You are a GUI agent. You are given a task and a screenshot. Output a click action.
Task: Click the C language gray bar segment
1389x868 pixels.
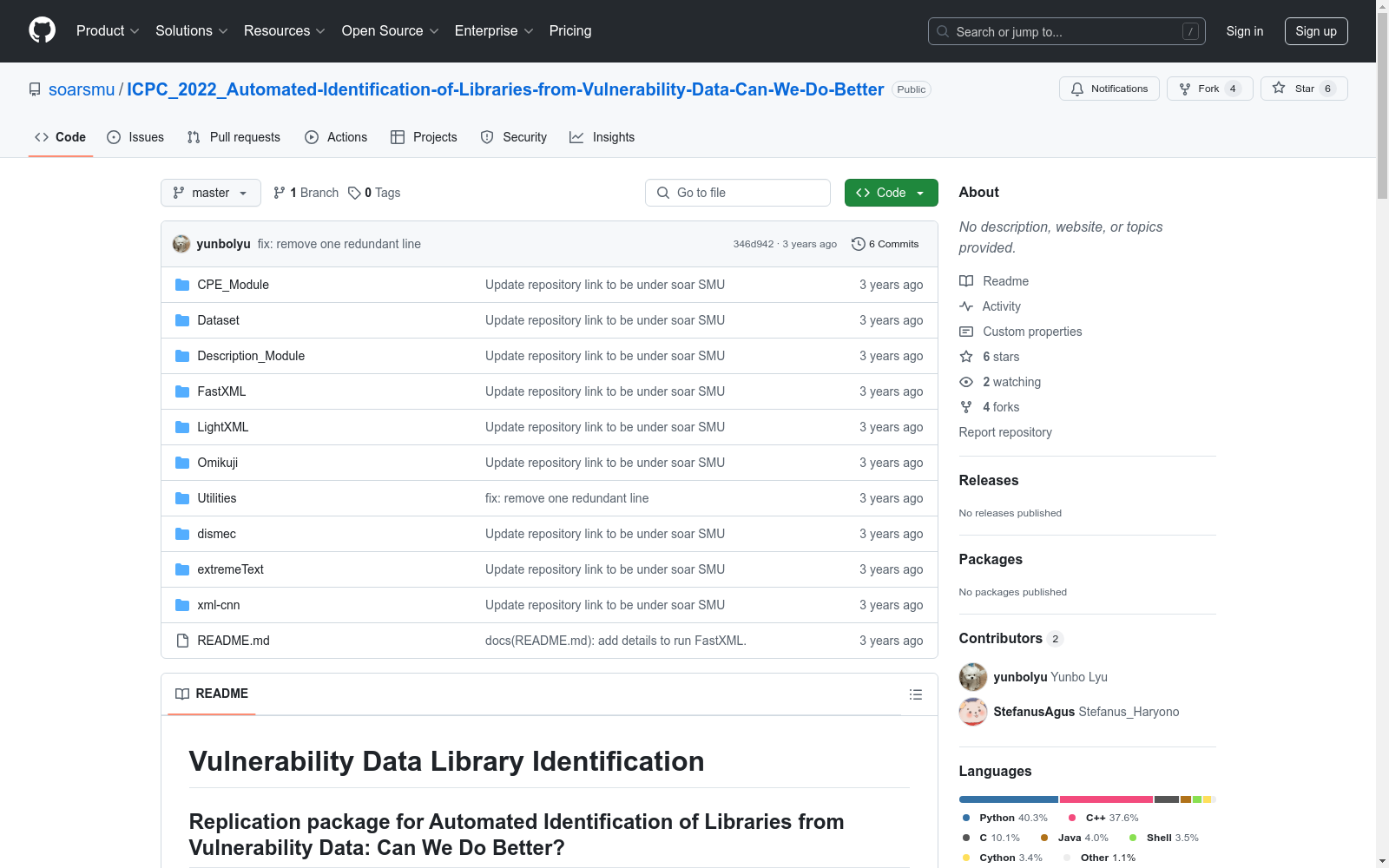pos(1167,799)
